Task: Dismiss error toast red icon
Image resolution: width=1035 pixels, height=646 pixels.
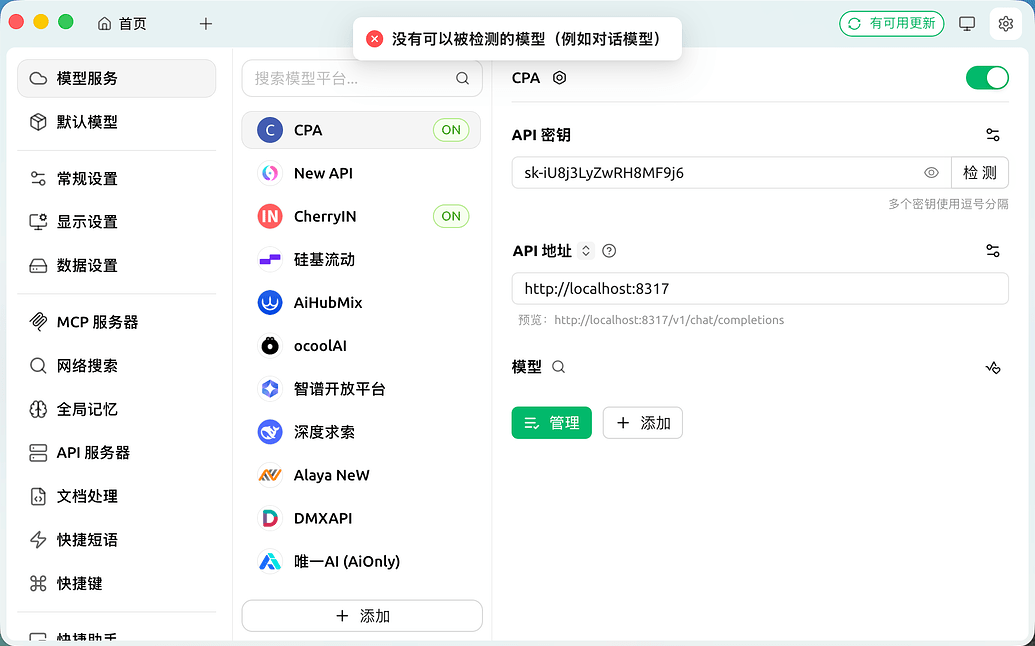Action: coord(374,39)
